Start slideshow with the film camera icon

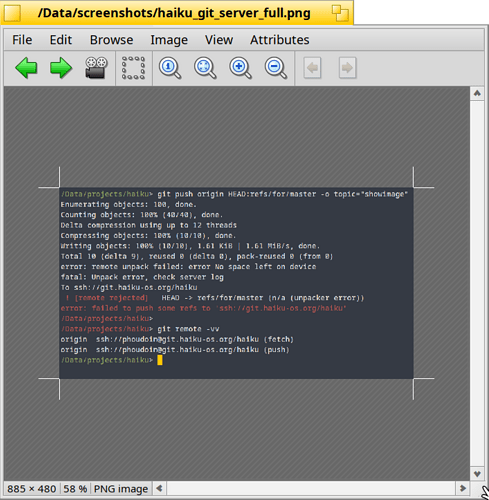pyautogui.click(x=96, y=68)
